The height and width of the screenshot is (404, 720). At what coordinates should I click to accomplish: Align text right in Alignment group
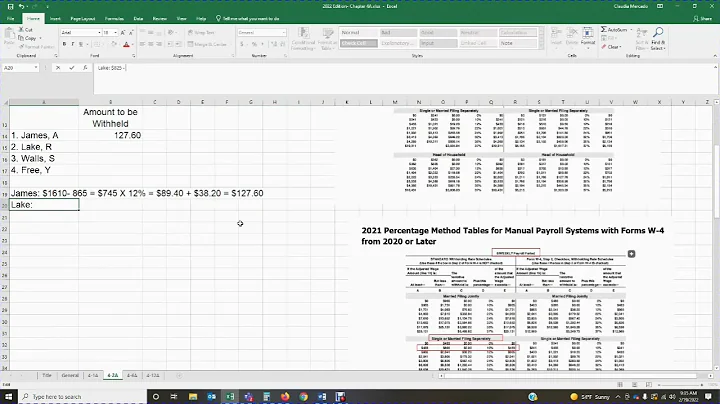click(x=159, y=44)
